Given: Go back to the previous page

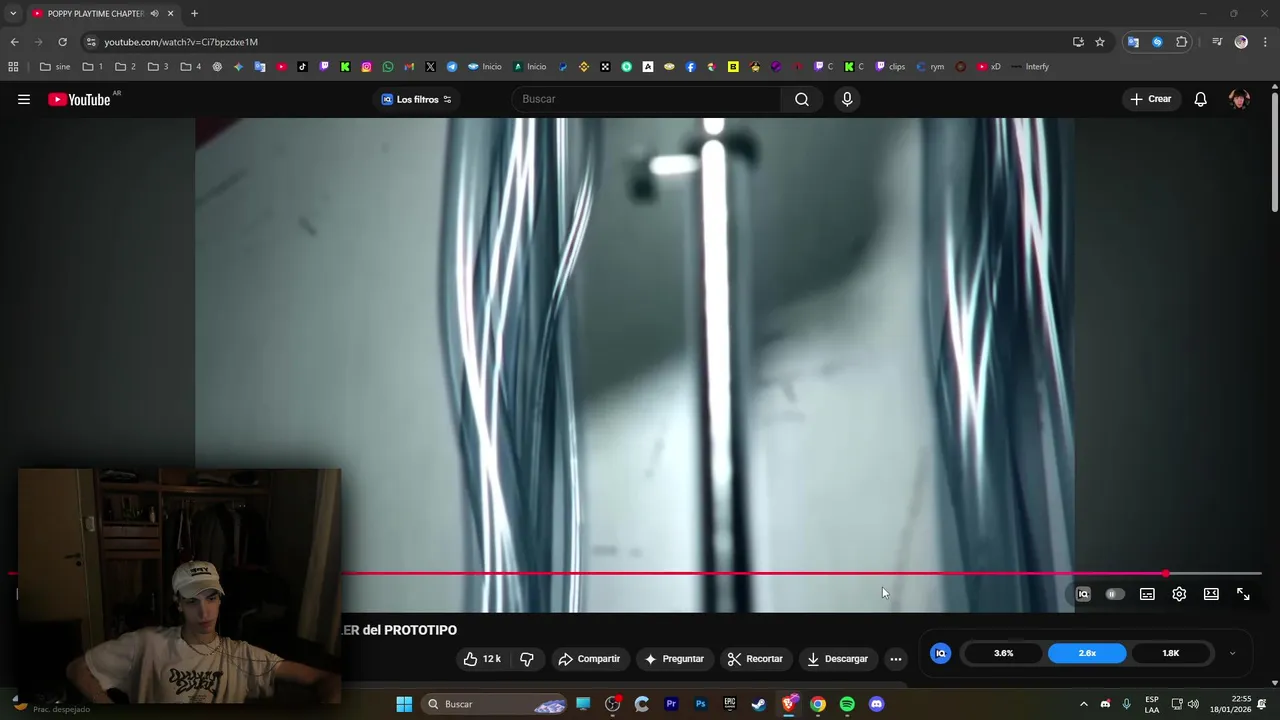Looking at the screenshot, I should click(14, 42).
